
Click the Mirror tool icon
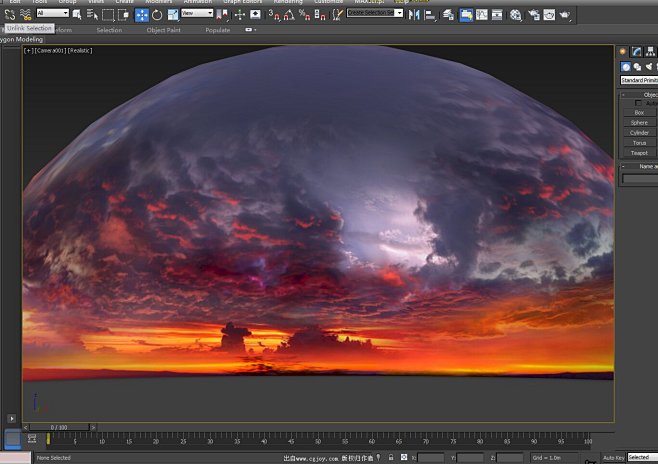(414, 15)
